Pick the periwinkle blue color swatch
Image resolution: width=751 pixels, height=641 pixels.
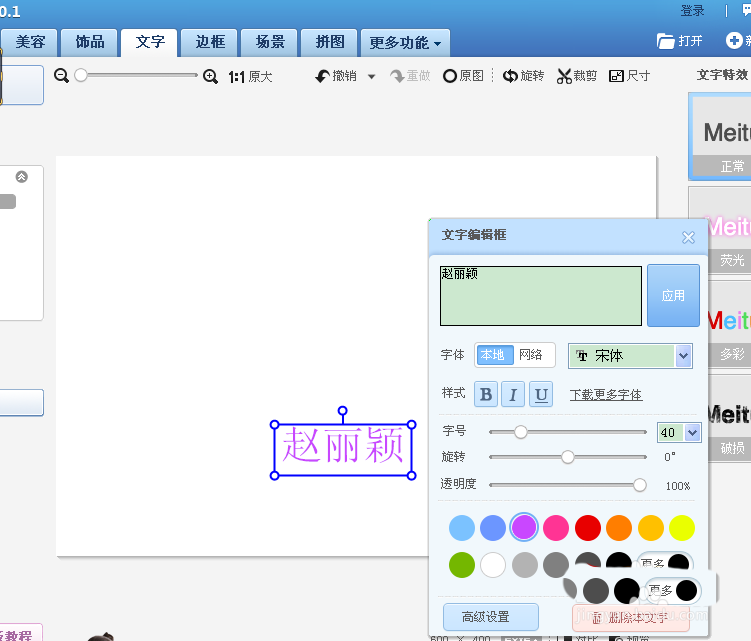pyautogui.click(x=493, y=528)
